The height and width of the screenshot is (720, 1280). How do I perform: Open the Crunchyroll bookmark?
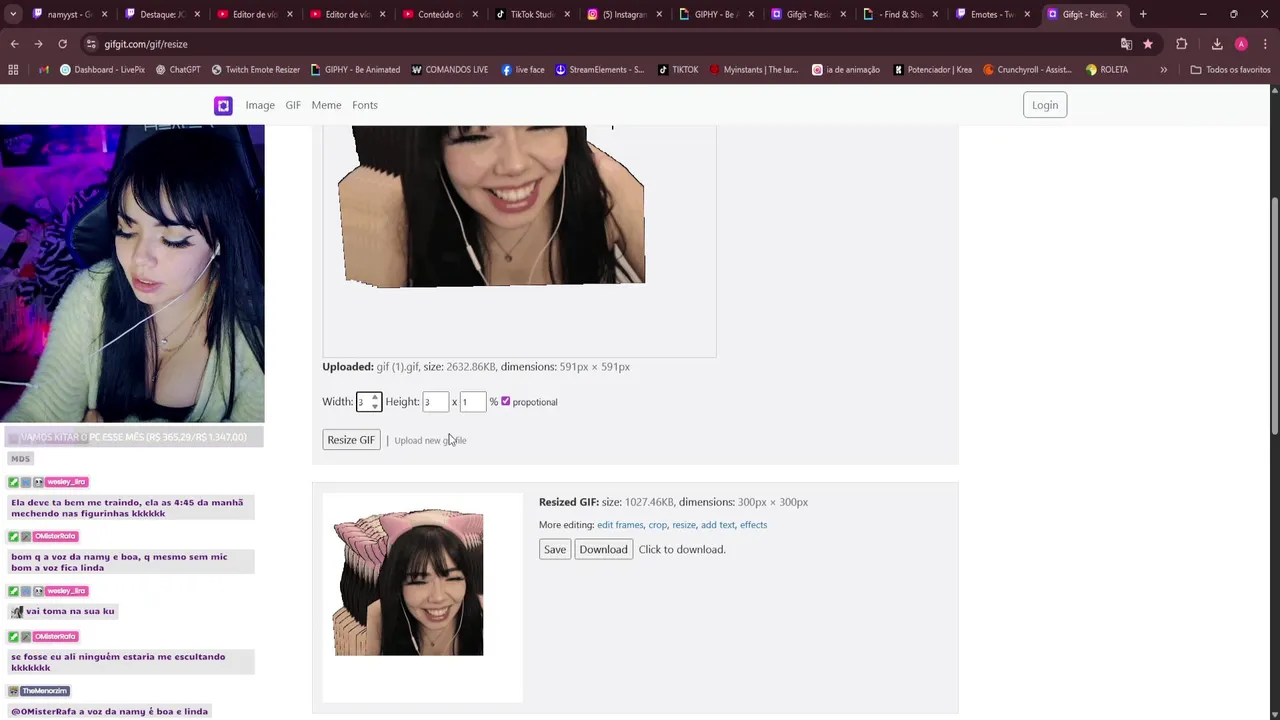[x=1028, y=70]
